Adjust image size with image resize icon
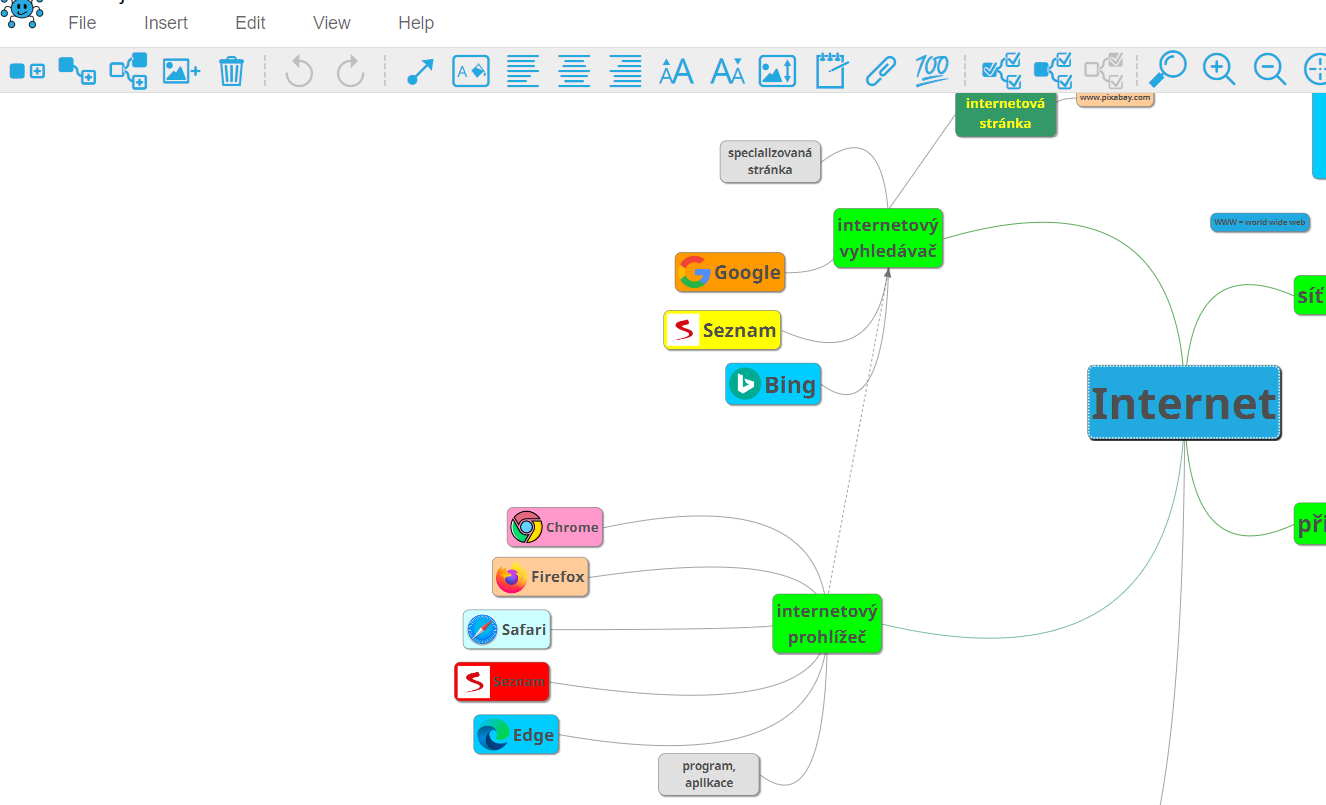 pyautogui.click(x=777, y=71)
